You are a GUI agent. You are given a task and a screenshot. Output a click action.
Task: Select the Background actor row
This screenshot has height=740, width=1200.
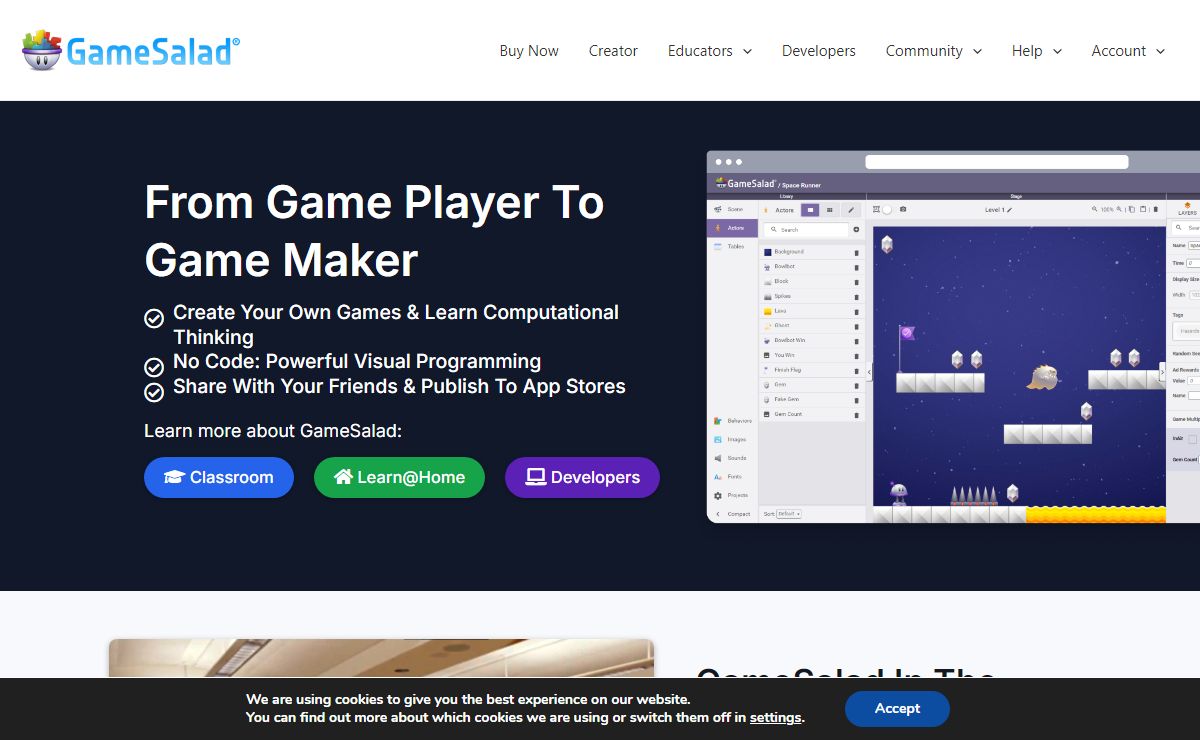tap(812, 252)
